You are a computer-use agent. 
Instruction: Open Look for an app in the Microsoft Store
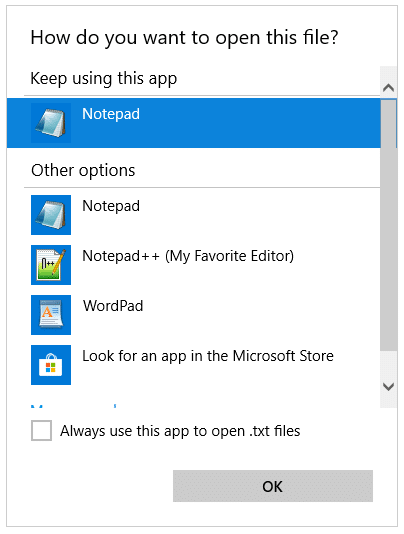point(208,356)
